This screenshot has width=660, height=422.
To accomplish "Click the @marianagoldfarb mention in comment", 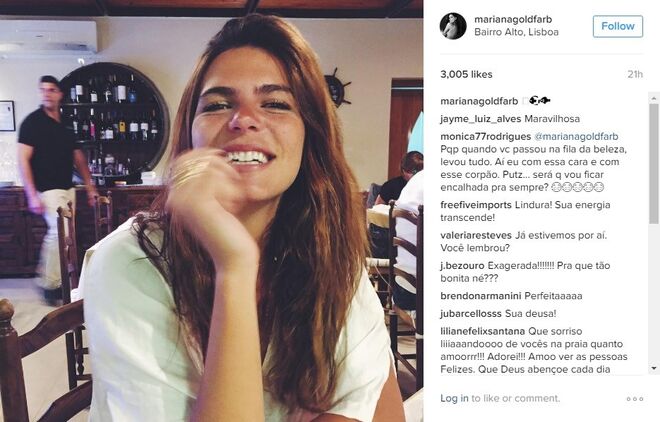I will (576, 137).
